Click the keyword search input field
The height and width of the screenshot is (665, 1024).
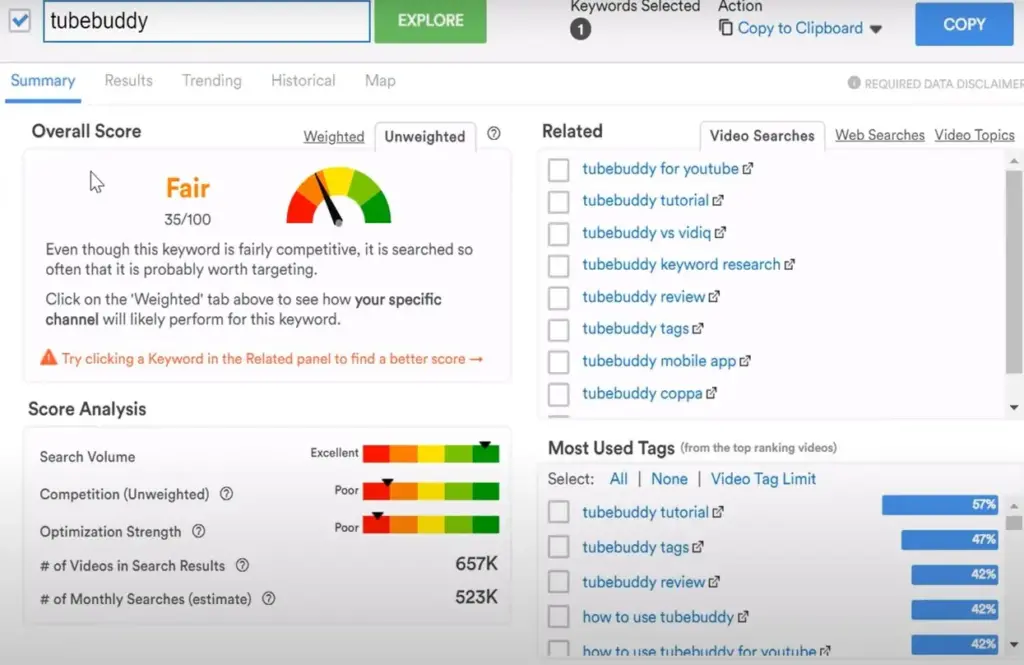pos(206,21)
